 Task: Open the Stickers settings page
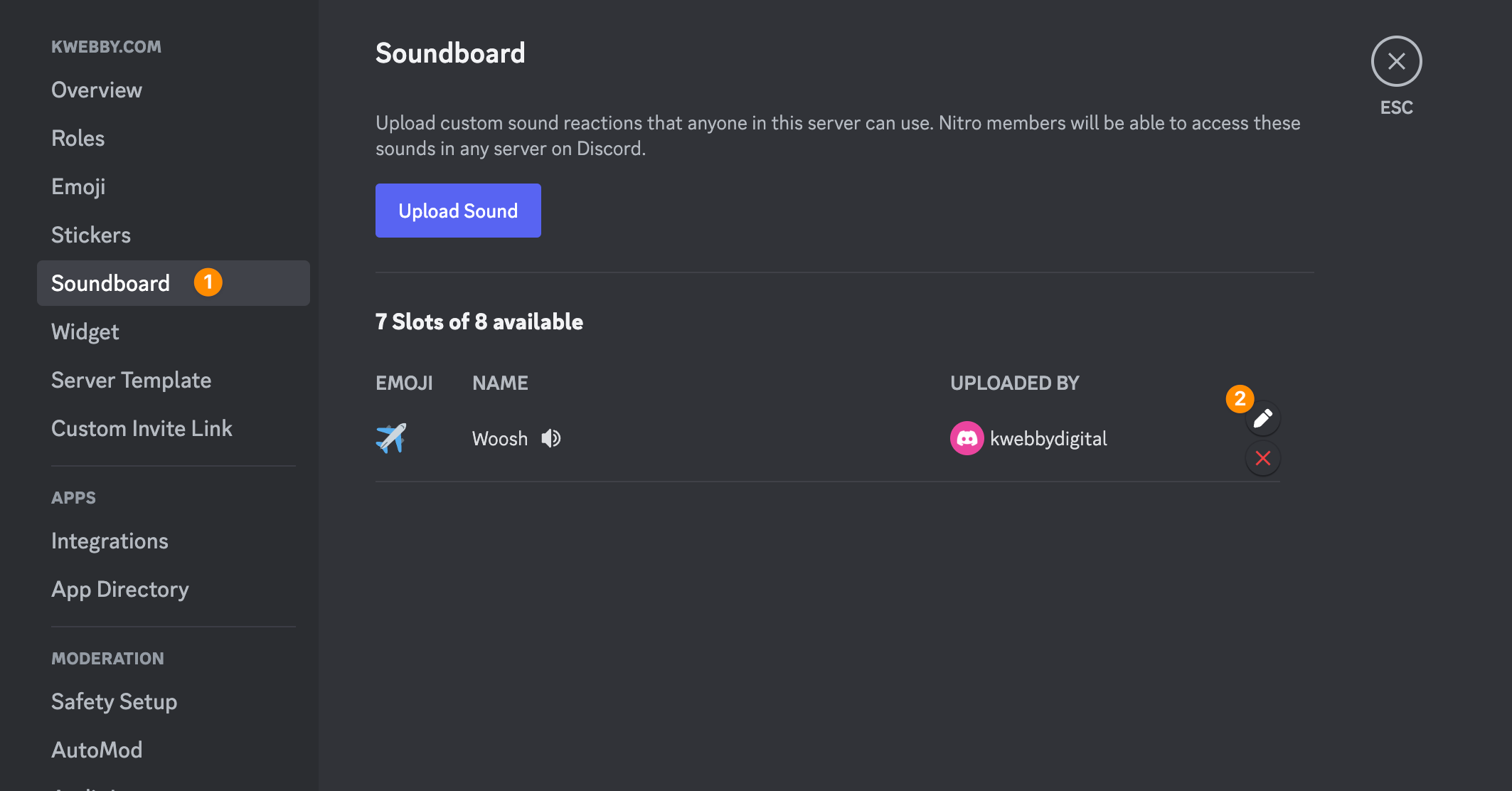pyautogui.click(x=90, y=234)
